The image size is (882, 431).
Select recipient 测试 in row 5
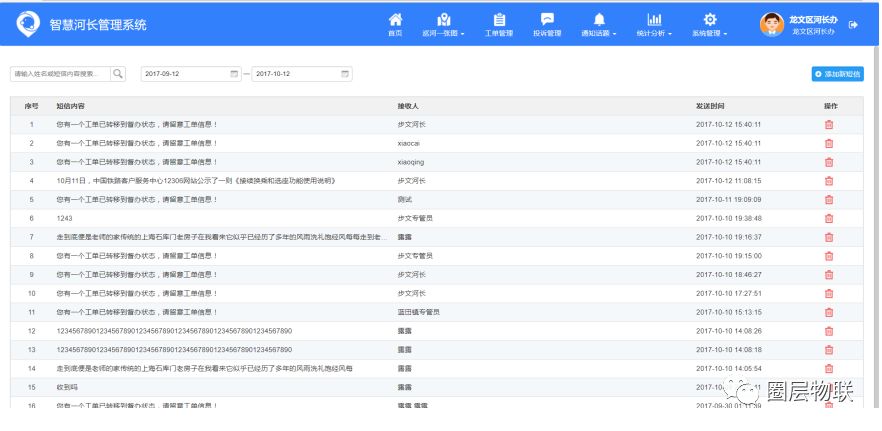tap(404, 200)
